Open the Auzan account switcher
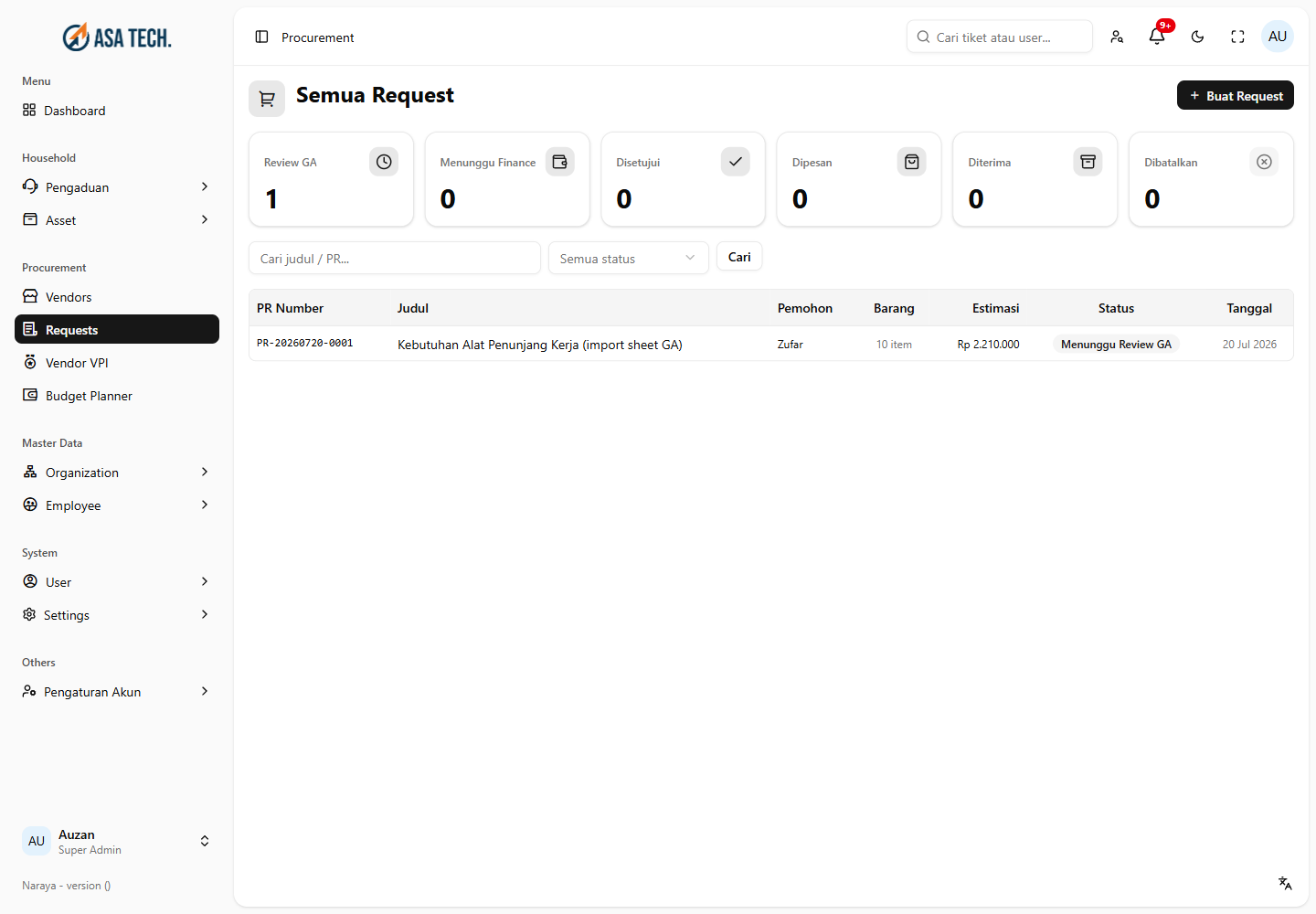The height and width of the screenshot is (914, 1316). pos(117,841)
